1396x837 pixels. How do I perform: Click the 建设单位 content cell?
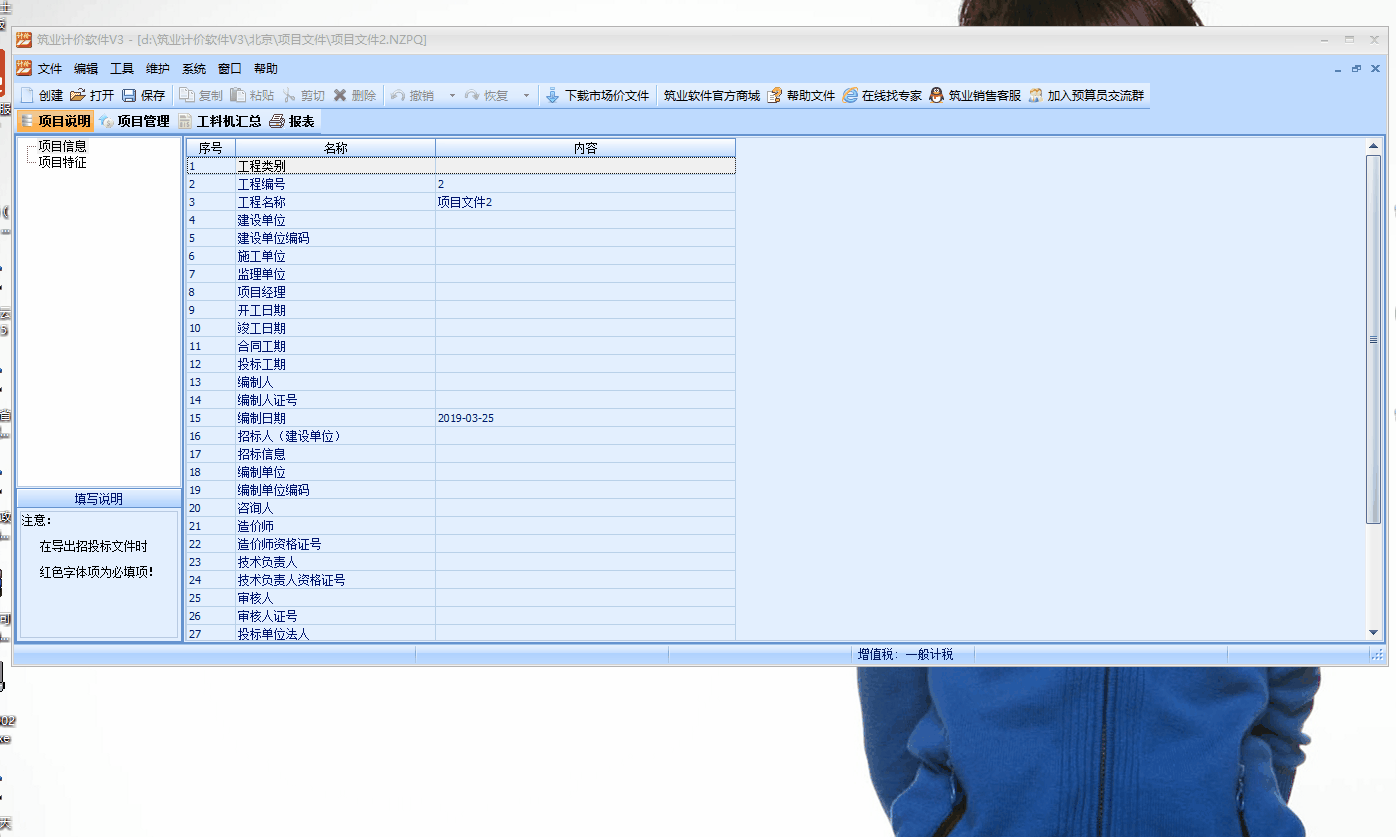[585, 220]
